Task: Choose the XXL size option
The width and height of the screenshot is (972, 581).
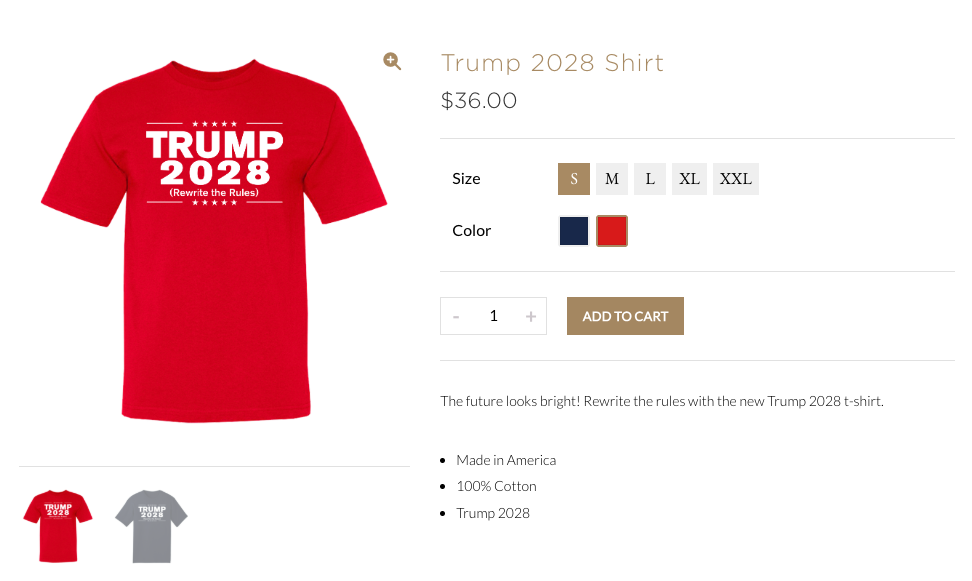Action: click(x=736, y=179)
